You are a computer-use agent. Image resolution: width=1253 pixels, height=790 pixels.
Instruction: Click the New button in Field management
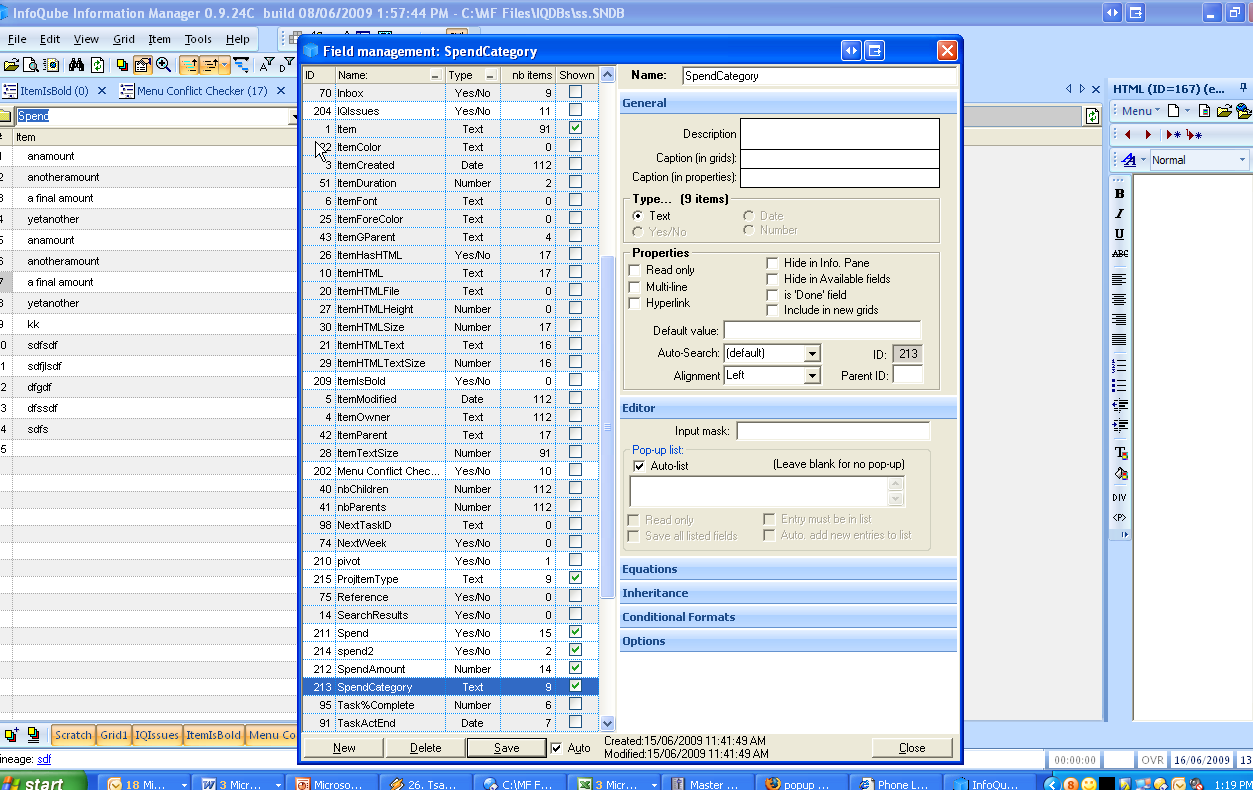[344, 748]
